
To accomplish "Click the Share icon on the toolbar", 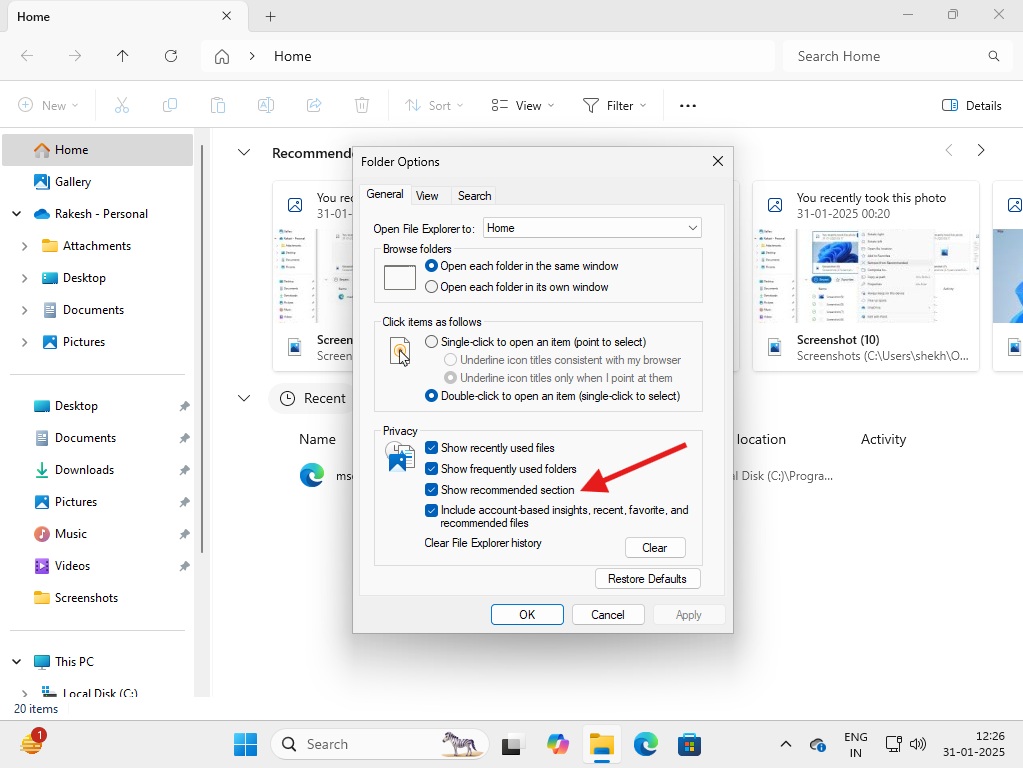I will point(313,104).
